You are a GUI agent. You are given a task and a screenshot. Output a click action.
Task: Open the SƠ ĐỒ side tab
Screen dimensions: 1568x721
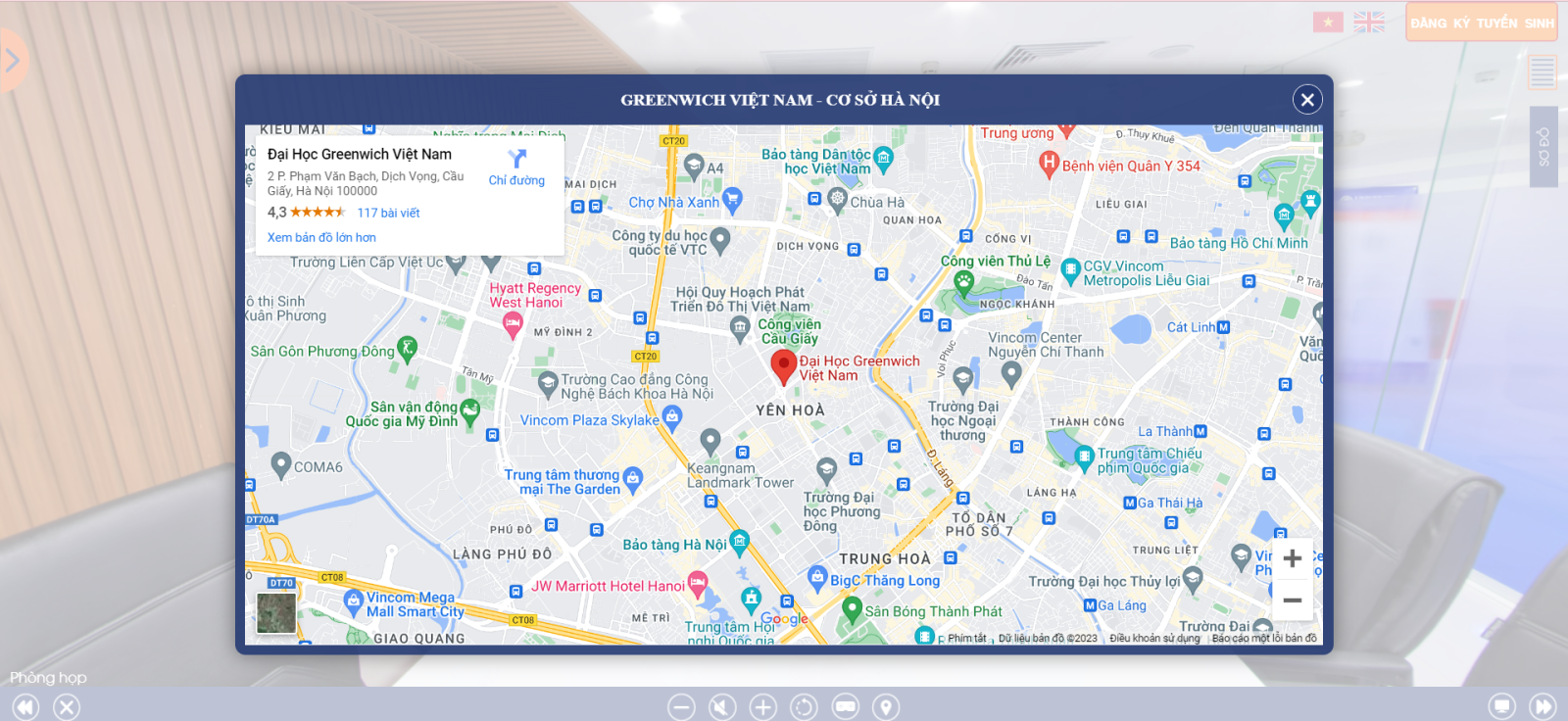click(x=1543, y=147)
